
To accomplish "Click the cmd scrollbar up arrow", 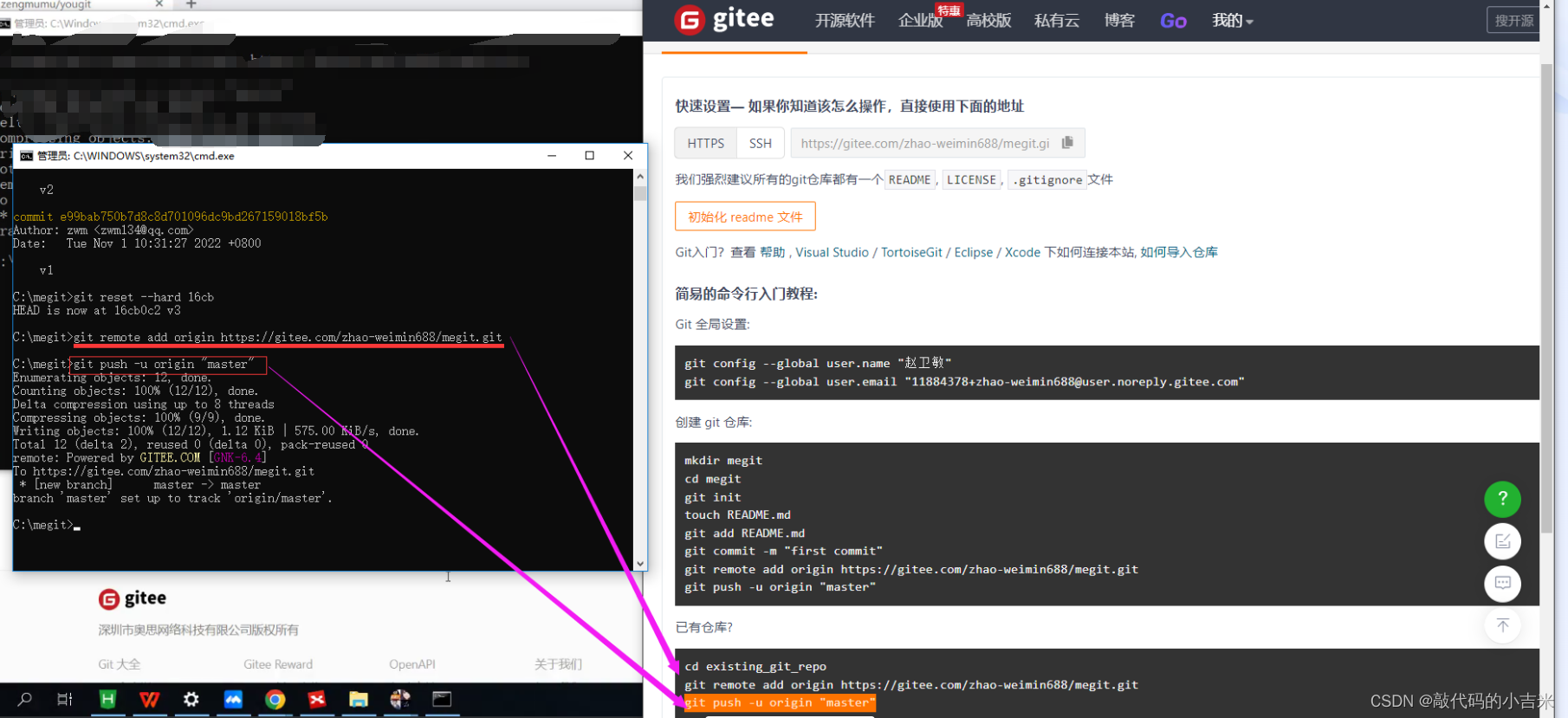I will pos(640,176).
